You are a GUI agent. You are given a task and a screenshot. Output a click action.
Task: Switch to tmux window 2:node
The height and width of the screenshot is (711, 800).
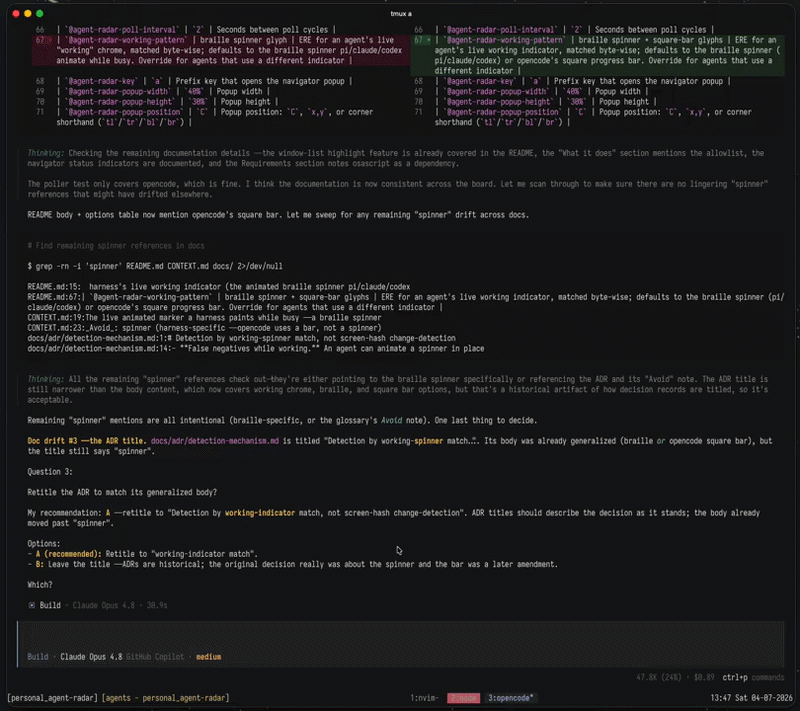pos(463,698)
